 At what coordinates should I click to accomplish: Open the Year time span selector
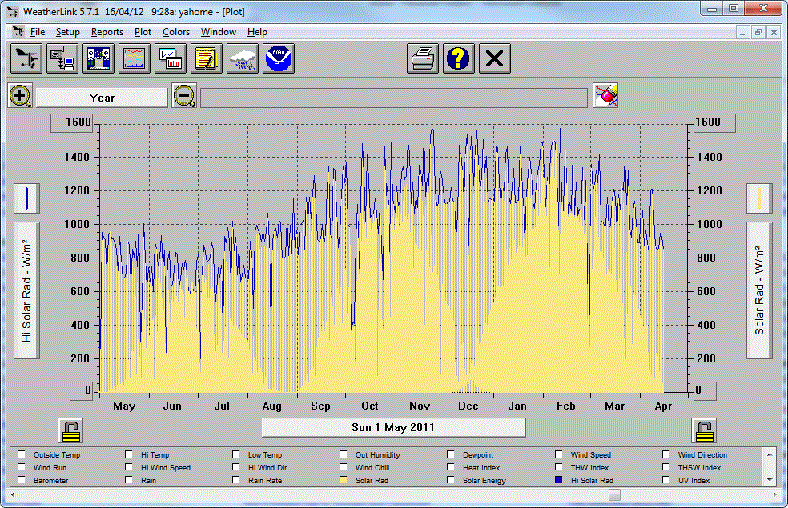point(102,96)
